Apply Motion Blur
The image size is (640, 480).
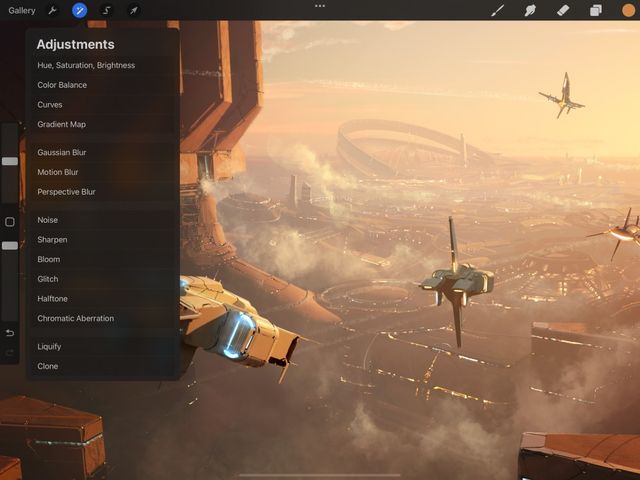coord(105,172)
